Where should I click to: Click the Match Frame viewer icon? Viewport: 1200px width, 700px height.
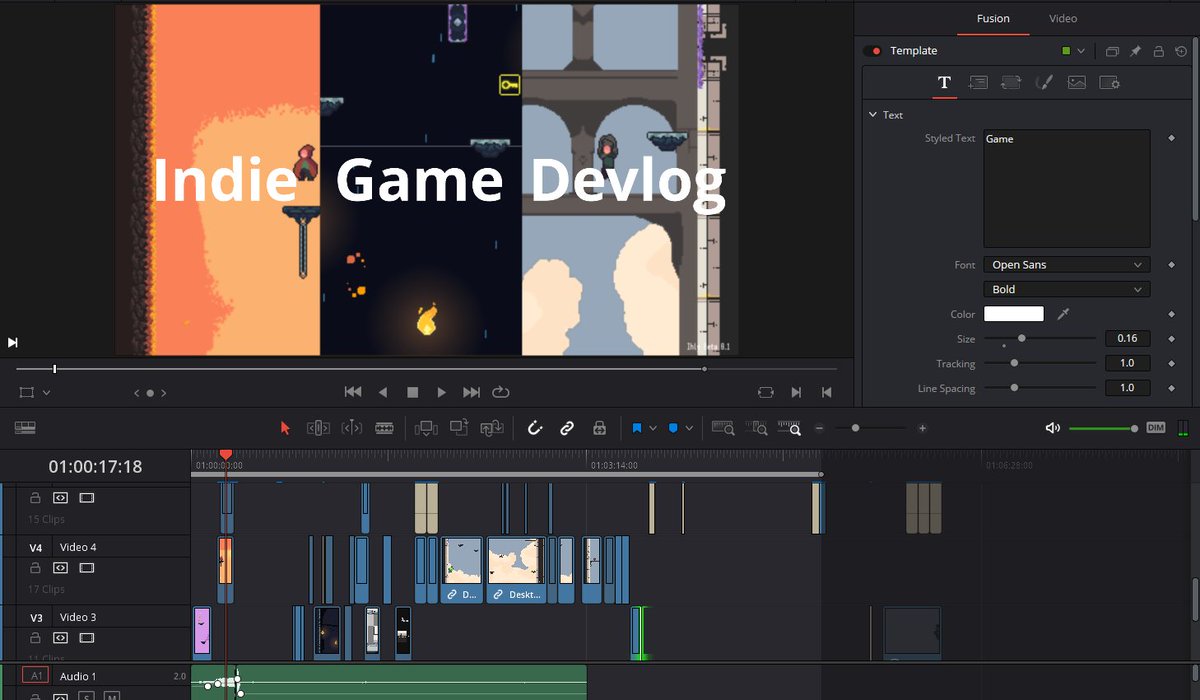tap(765, 393)
